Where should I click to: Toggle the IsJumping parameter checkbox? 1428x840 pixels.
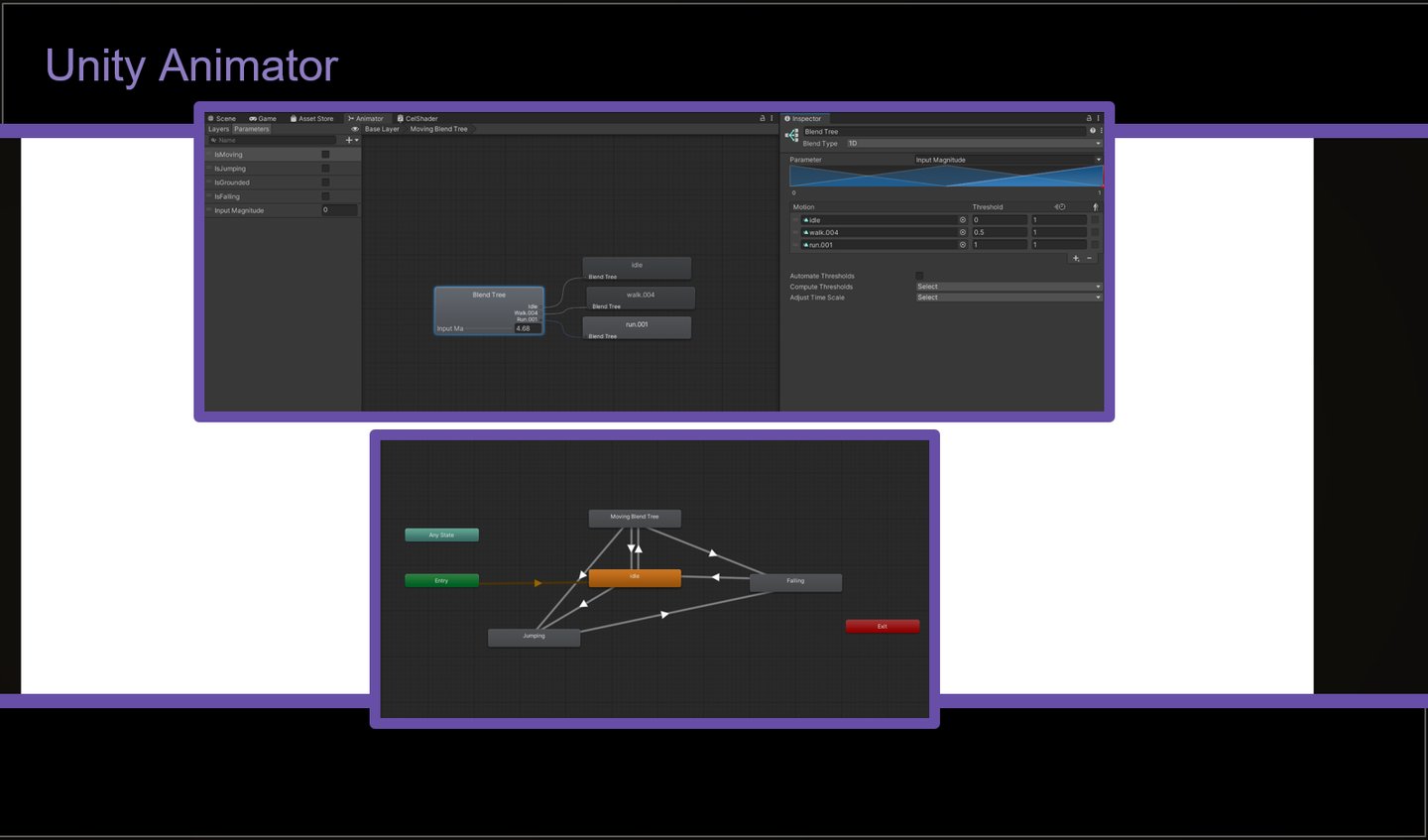click(325, 169)
